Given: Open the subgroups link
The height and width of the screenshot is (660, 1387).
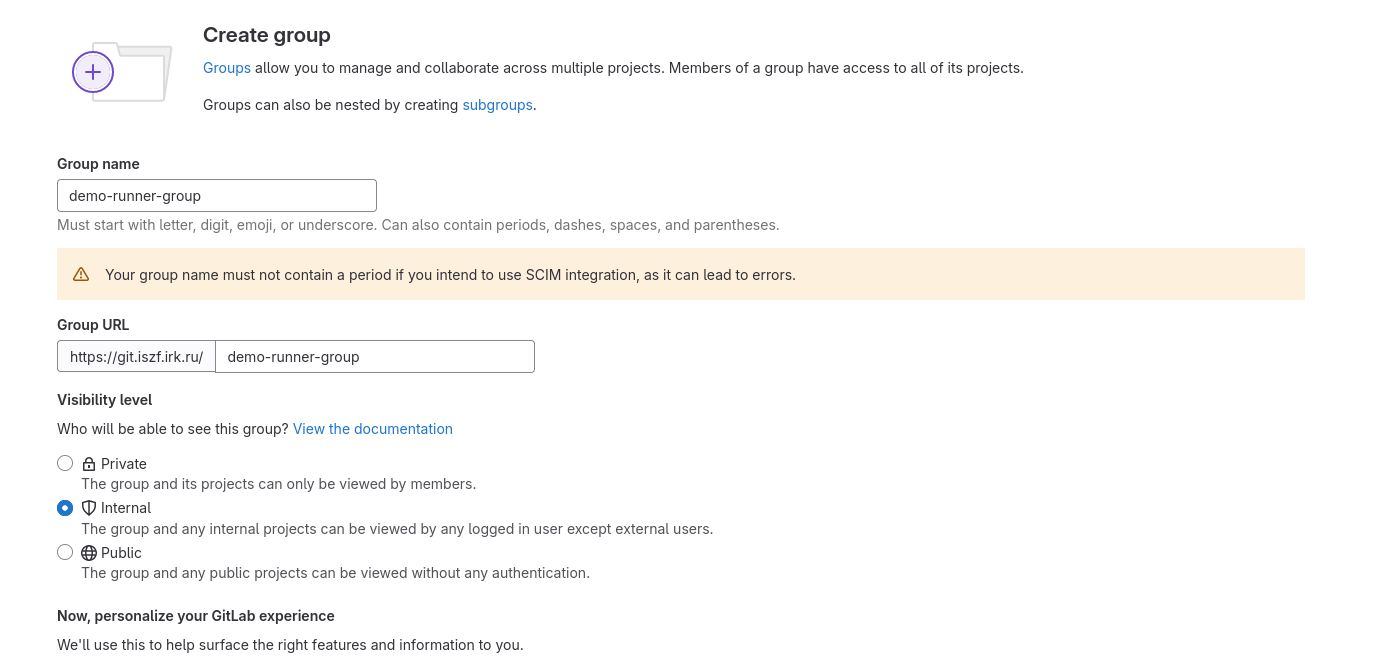Looking at the screenshot, I should (497, 104).
